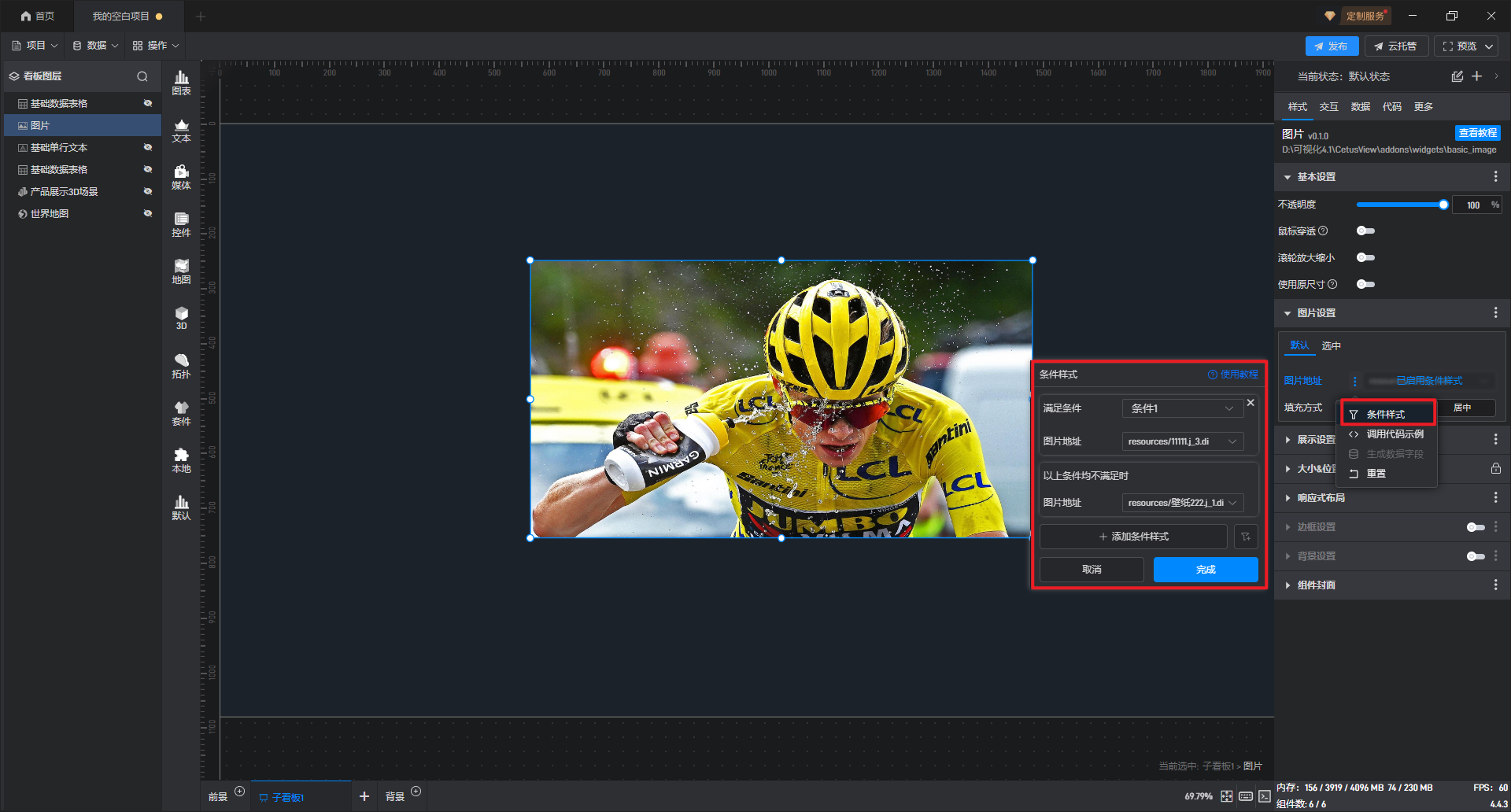Viewport: 1511px width, 812px height.
Task: Switch to the 代码 tab
Action: pyautogui.click(x=1391, y=107)
